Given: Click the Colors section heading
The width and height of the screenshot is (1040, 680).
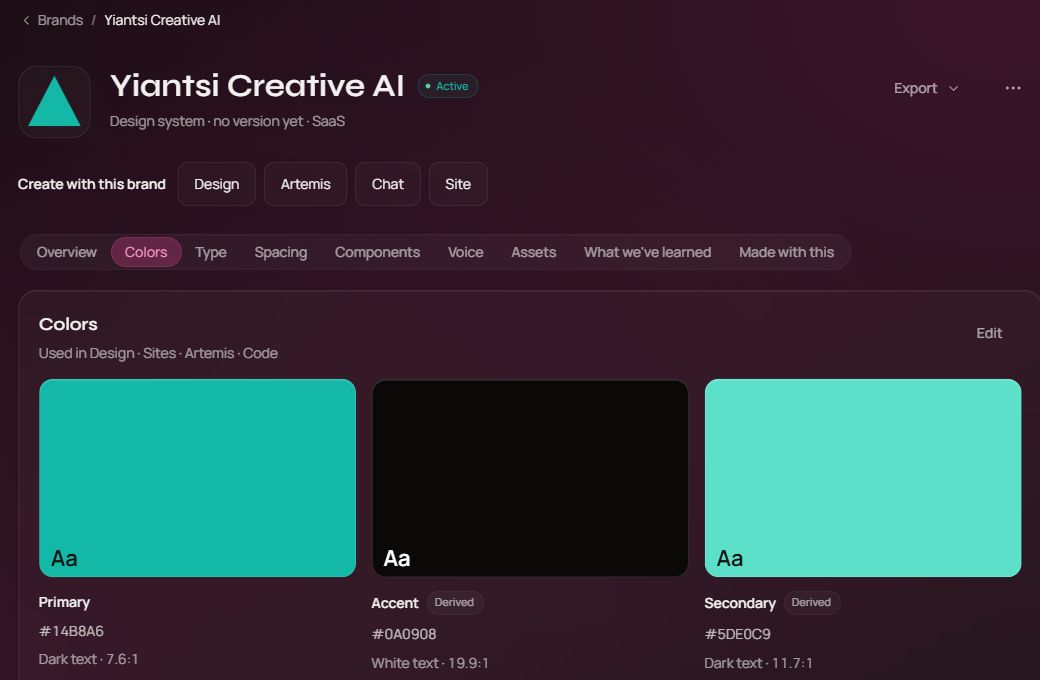Looking at the screenshot, I should (68, 324).
